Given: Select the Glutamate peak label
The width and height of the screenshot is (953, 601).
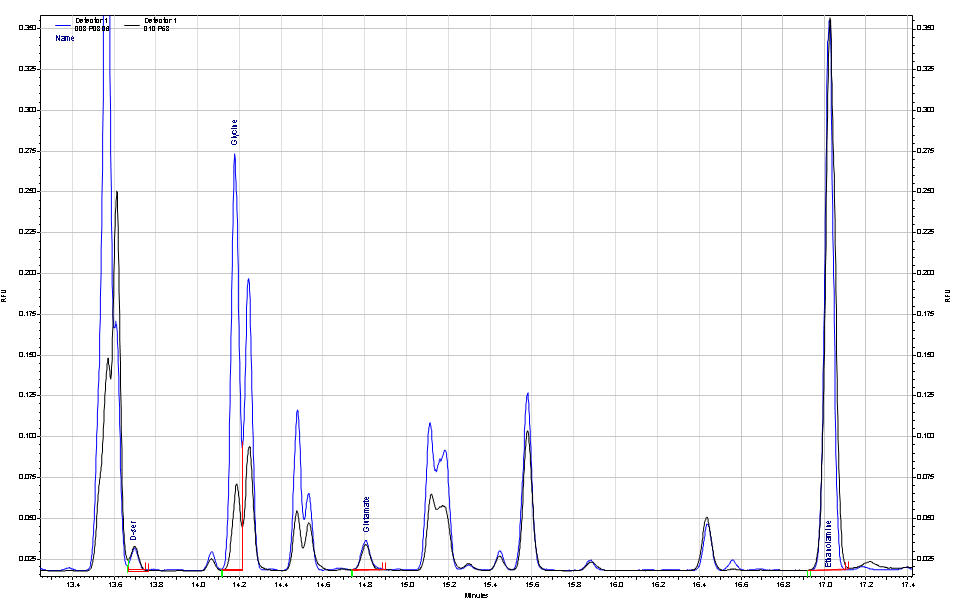Looking at the screenshot, I should point(366,514).
